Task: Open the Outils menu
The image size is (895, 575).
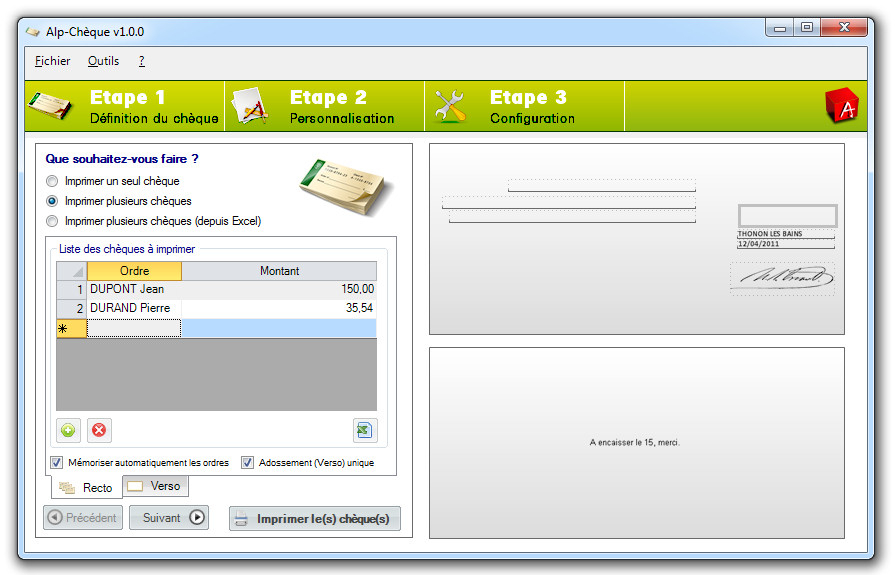Action: pyautogui.click(x=103, y=61)
